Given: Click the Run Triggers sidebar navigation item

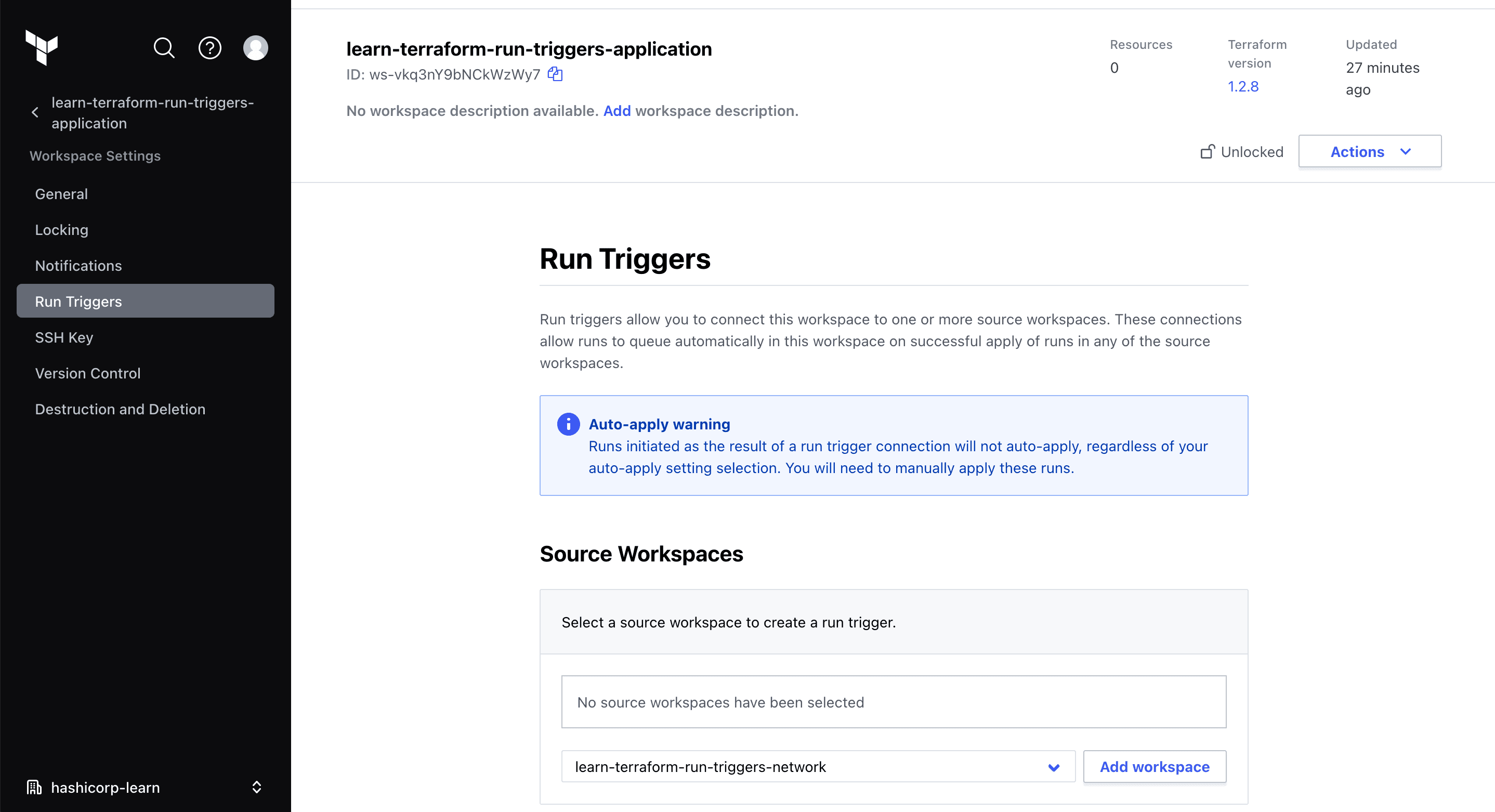Looking at the screenshot, I should pos(78,300).
